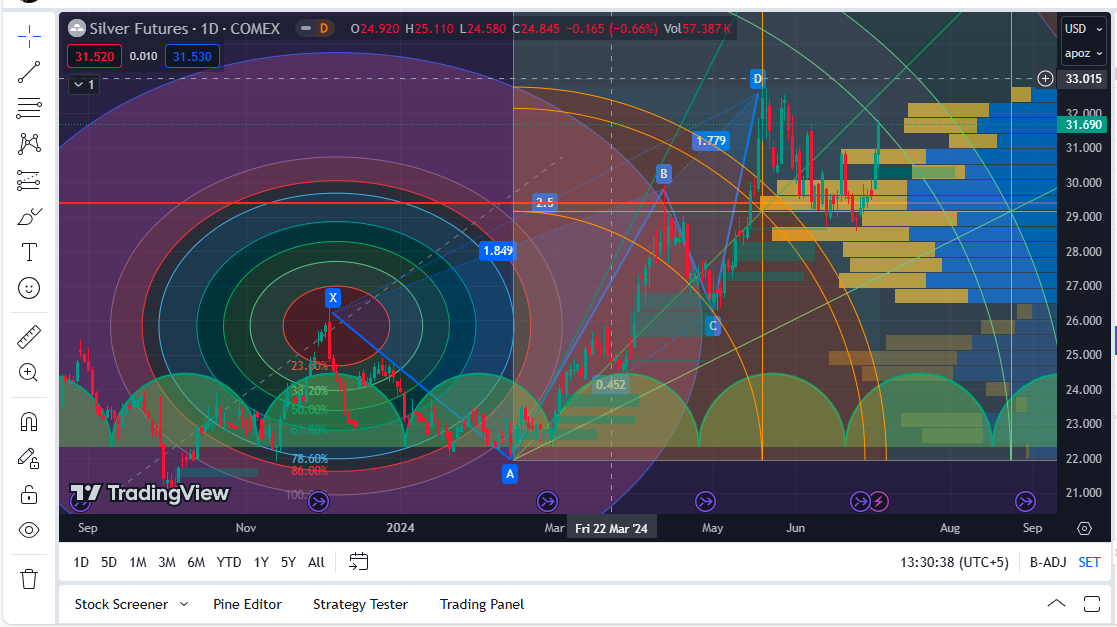Activate the zoom in tool
Viewport: 1117px width, 627px height.
(29, 373)
